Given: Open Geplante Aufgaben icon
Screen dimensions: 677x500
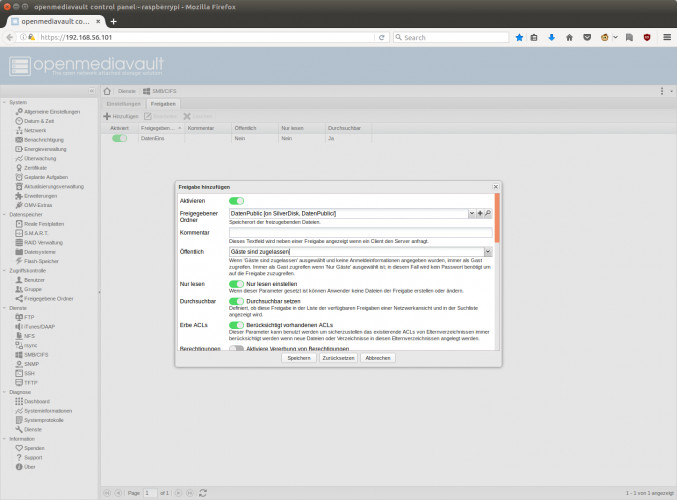Looking at the screenshot, I should (x=19, y=177).
